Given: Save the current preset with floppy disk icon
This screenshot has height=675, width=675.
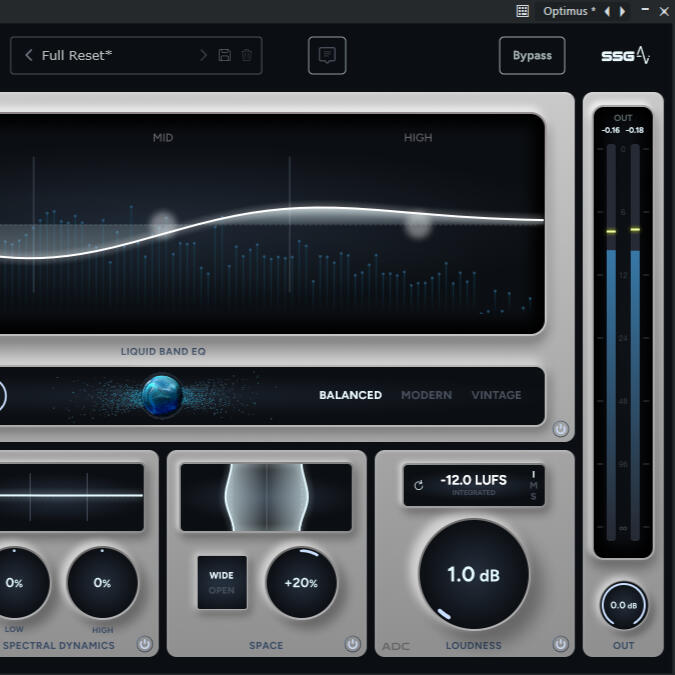Looking at the screenshot, I should coord(225,56).
